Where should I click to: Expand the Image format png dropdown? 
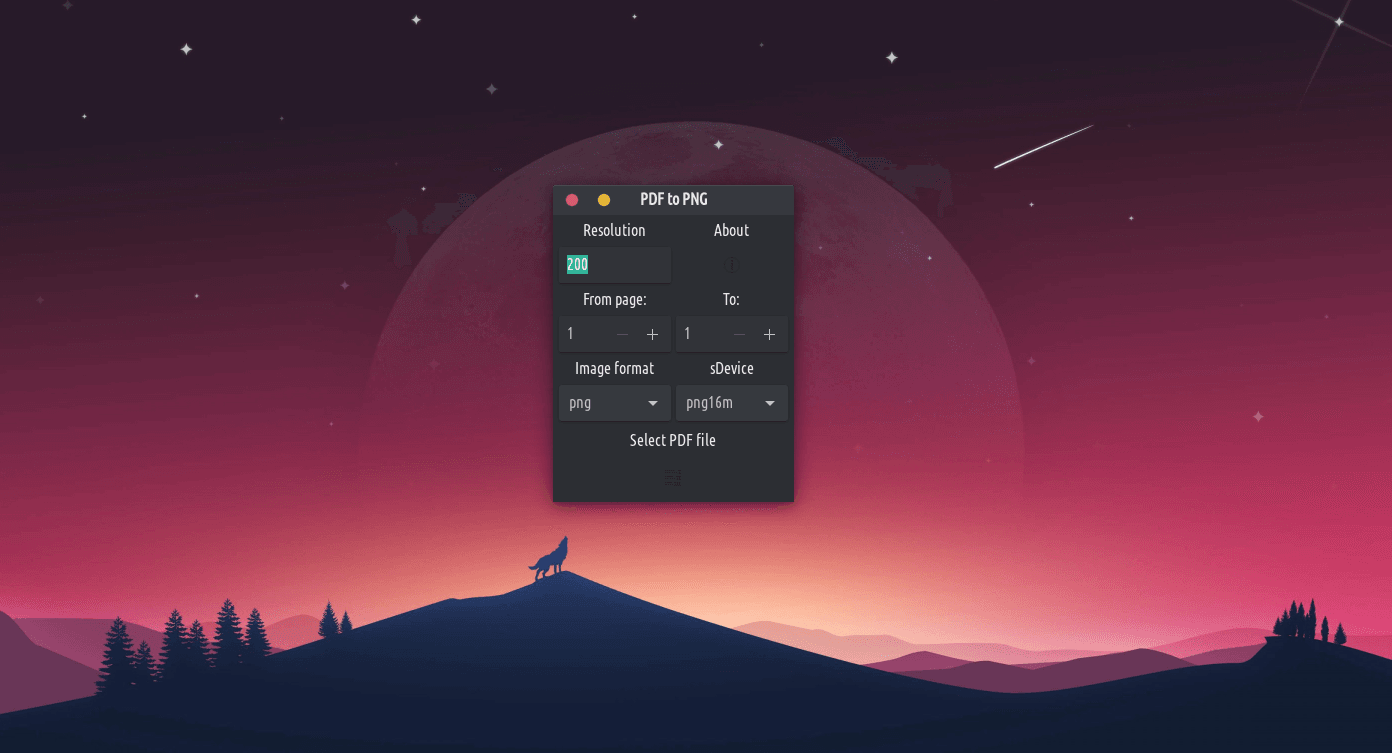coord(614,403)
